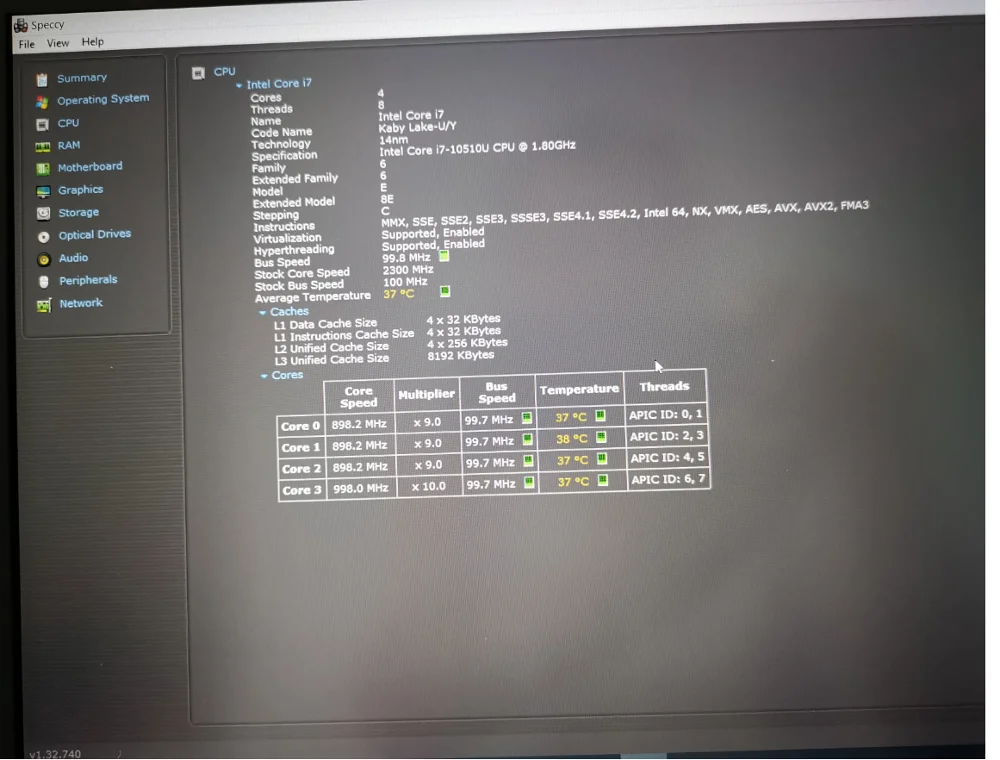Collapse the Caches section
1000x760 pixels.
tap(262, 313)
